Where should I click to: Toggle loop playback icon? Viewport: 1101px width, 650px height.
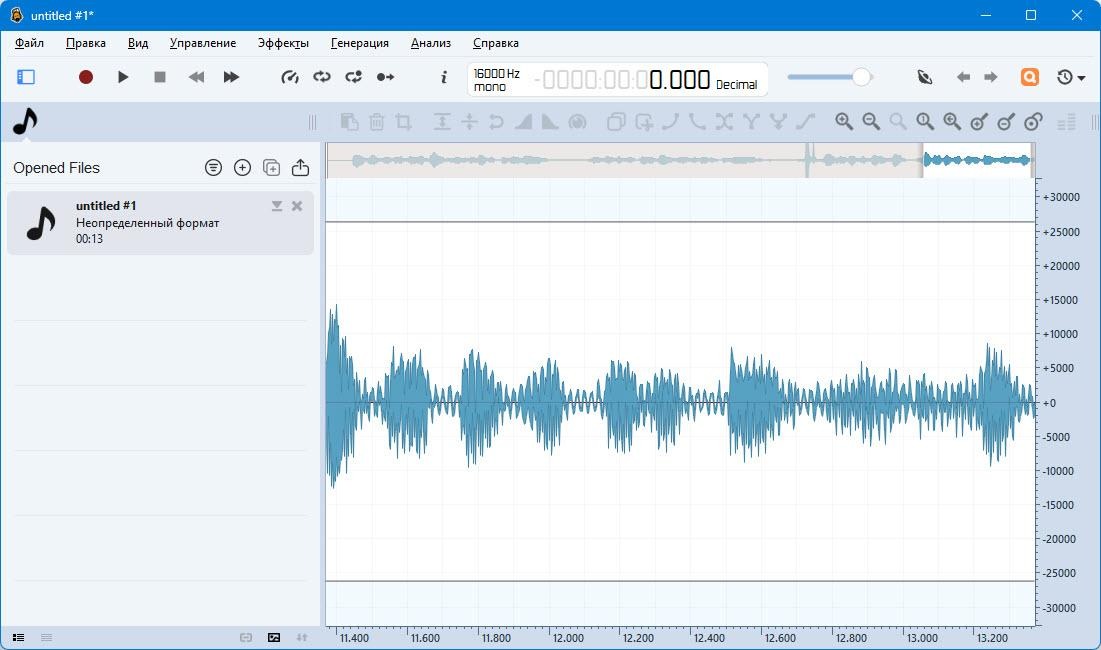pyautogui.click(x=322, y=77)
